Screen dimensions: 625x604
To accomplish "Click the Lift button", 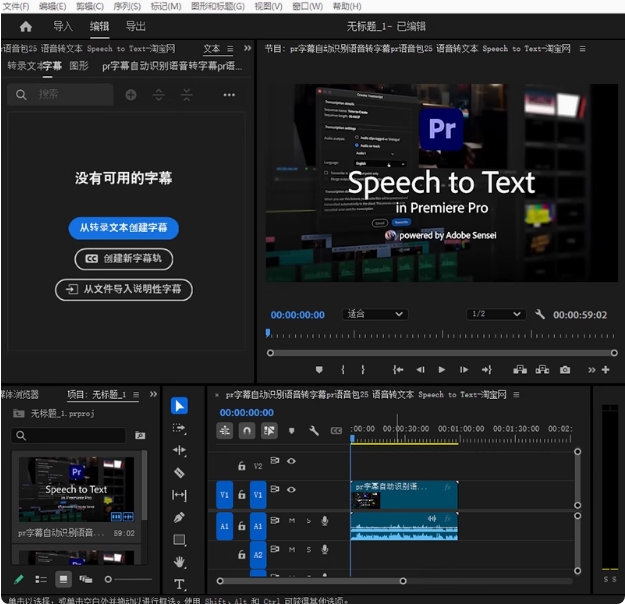I will coord(520,370).
